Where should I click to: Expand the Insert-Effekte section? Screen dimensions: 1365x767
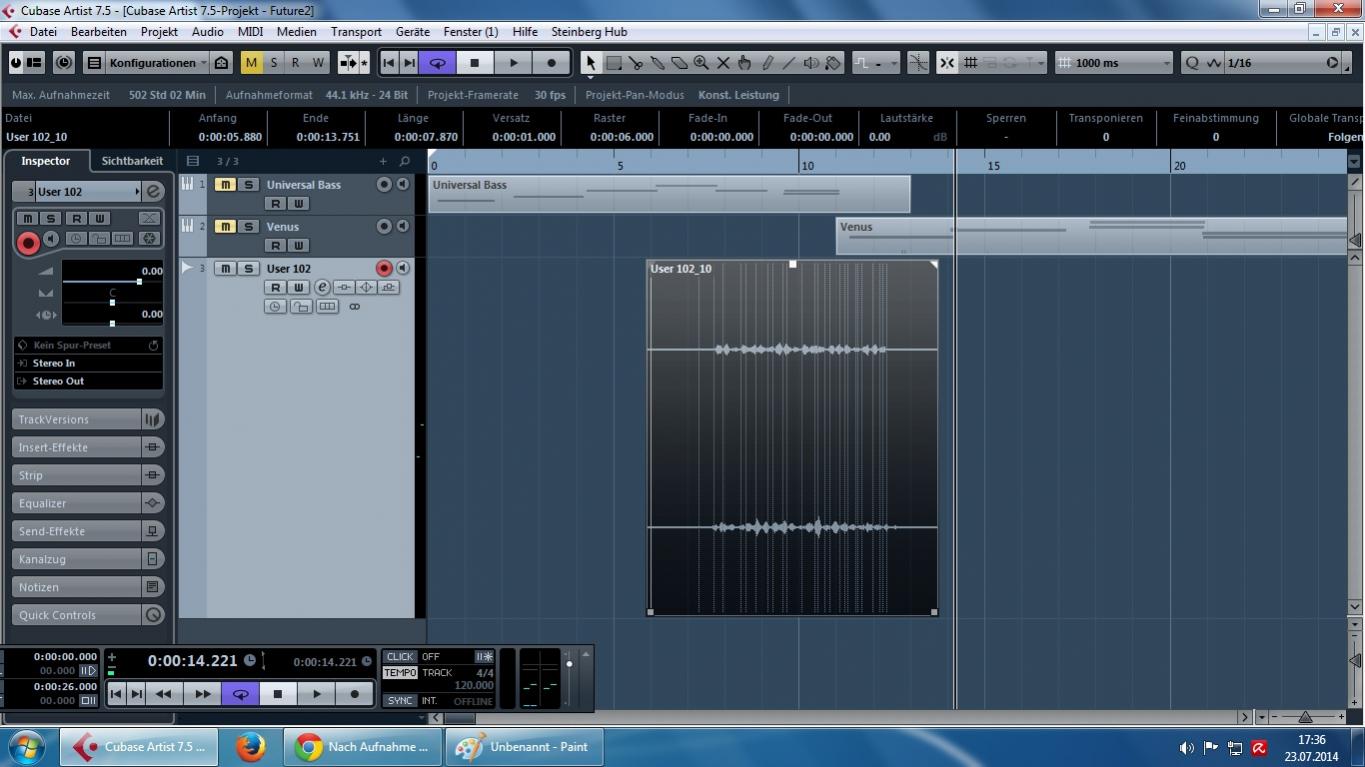pos(77,447)
